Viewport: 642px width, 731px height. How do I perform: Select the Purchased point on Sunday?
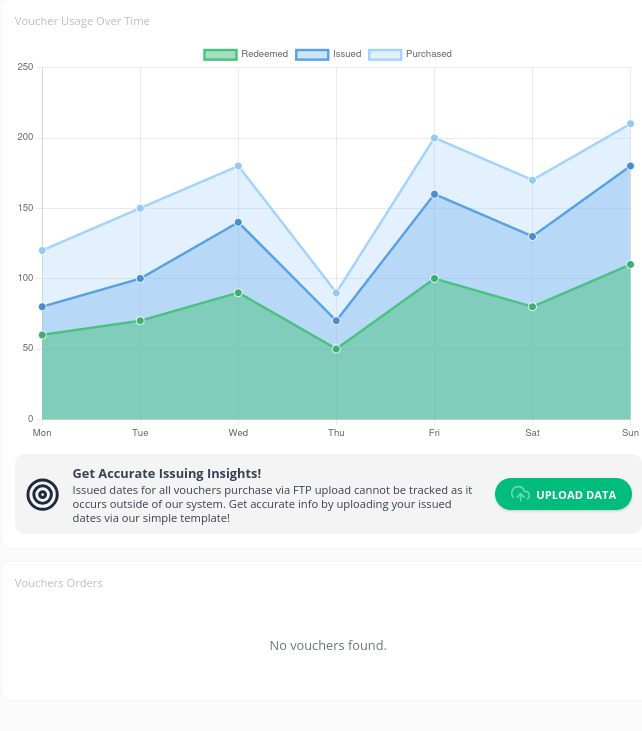click(x=630, y=124)
